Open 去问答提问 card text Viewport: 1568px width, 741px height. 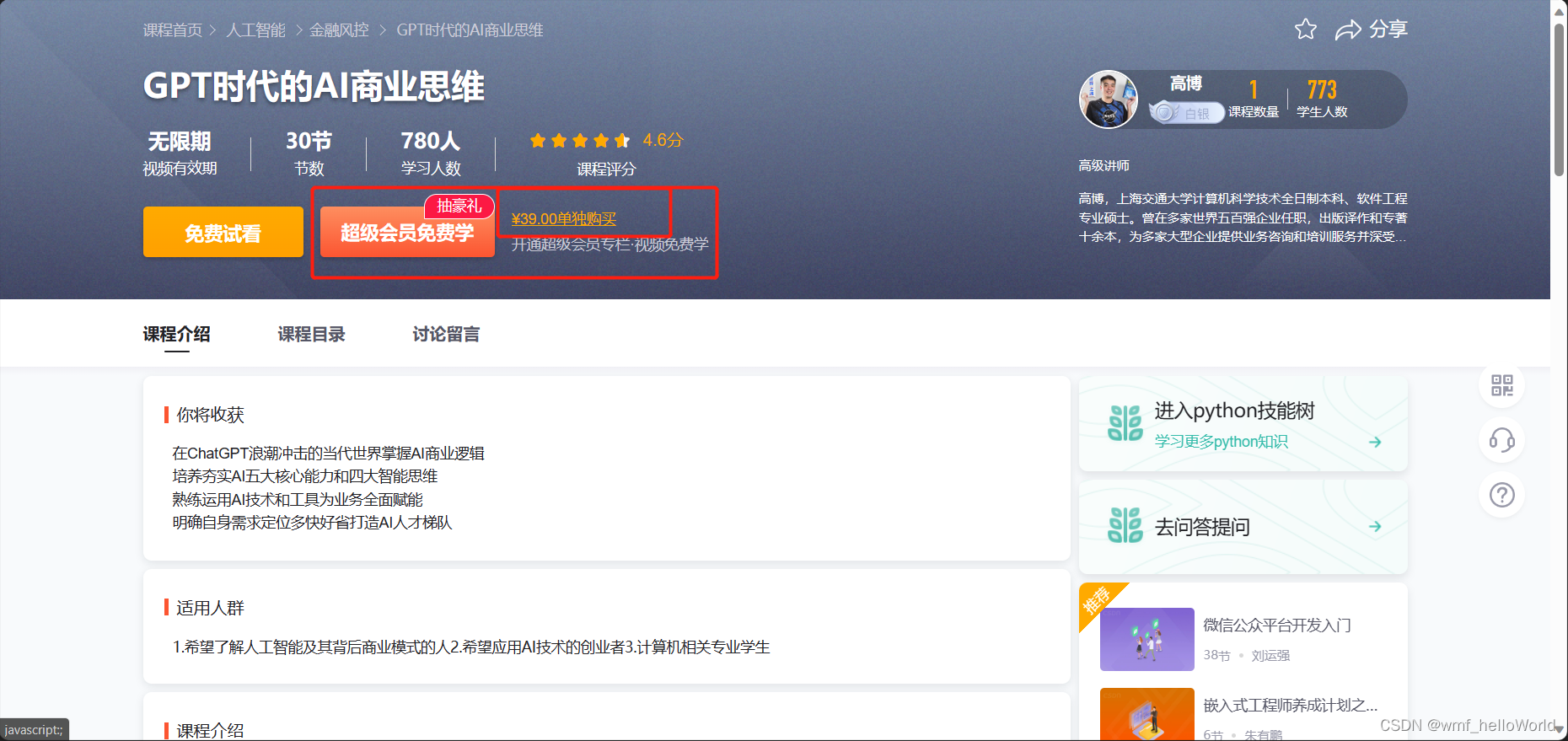(1202, 527)
